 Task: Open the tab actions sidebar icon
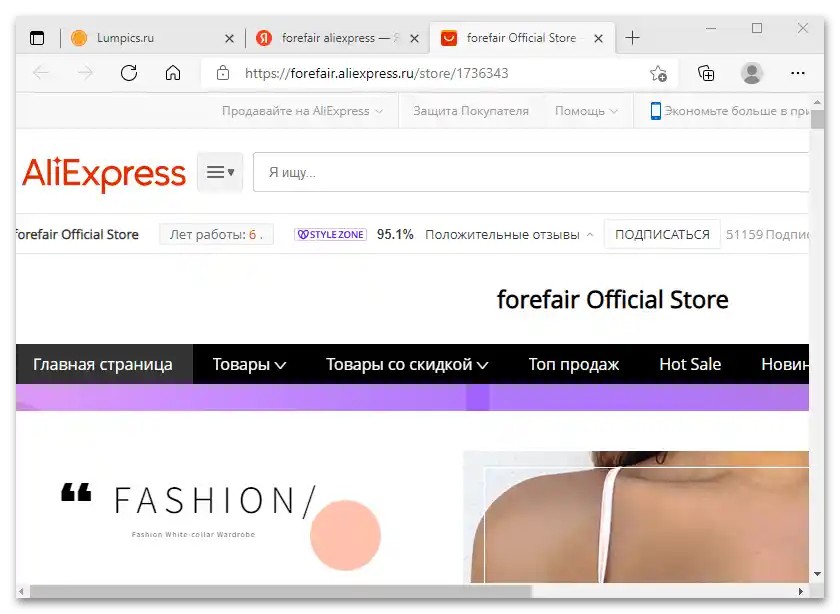(x=37, y=38)
